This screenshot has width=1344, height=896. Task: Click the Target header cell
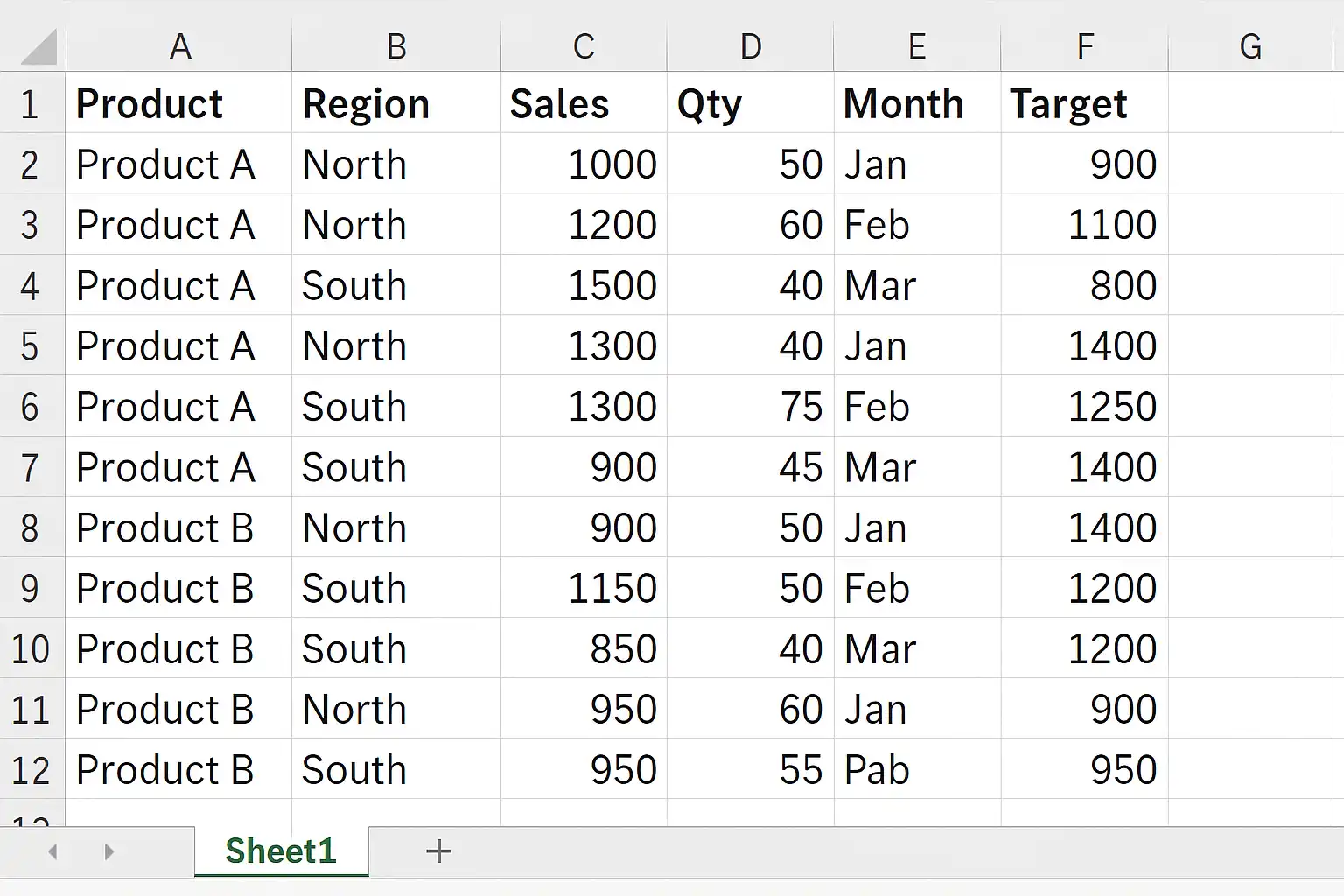1084,102
